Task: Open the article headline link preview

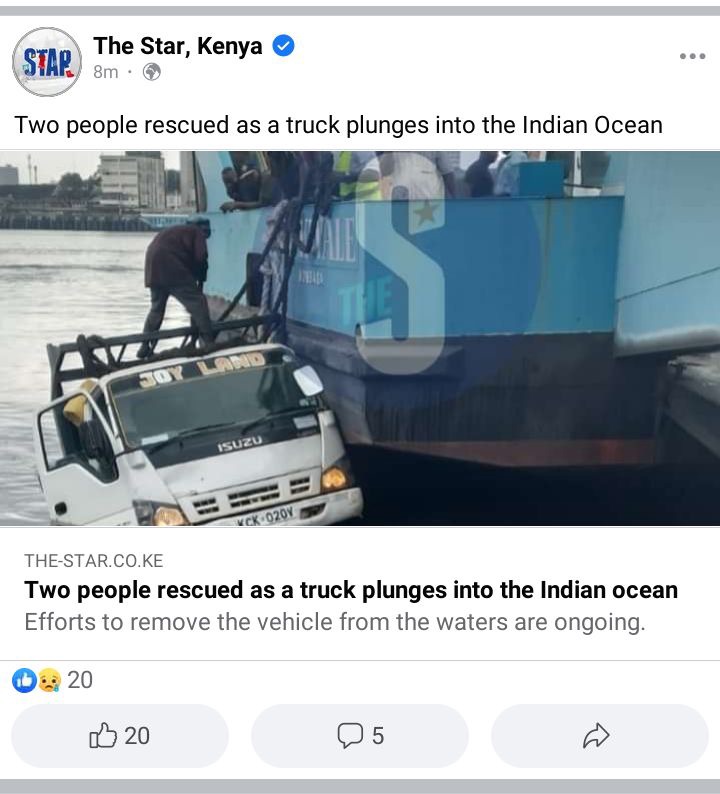Action: [x=351, y=590]
